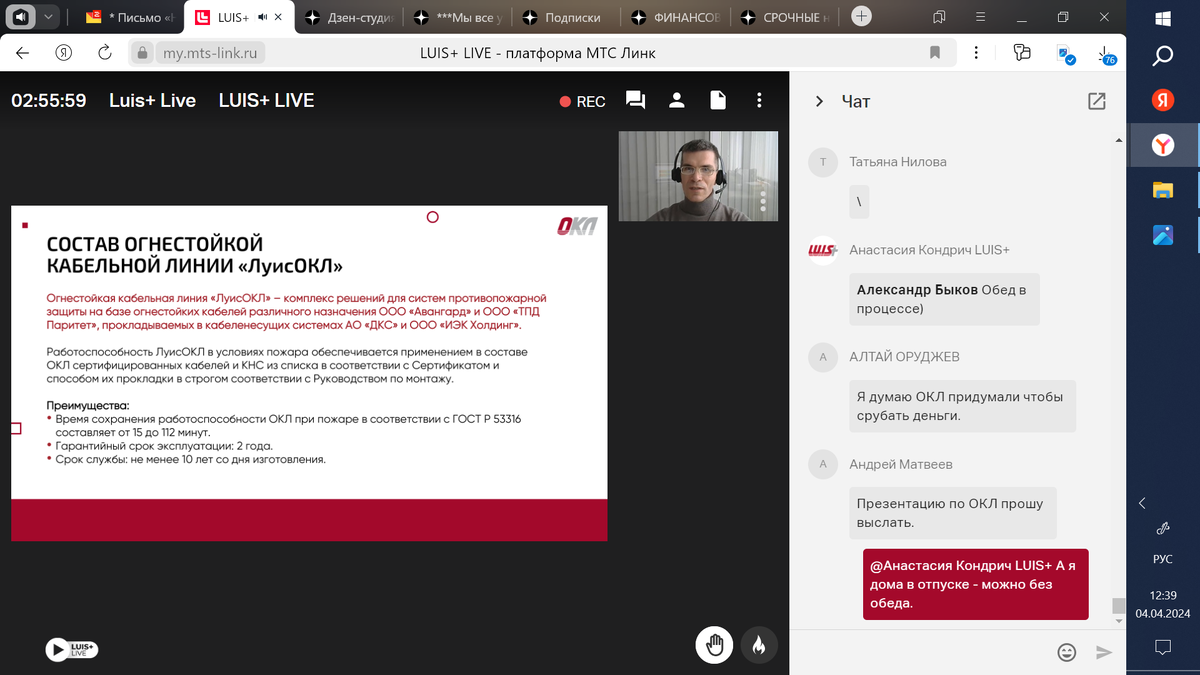
Task: Click Анастасия Кондрич LUIS+ sender name
Action: [x=929, y=250]
